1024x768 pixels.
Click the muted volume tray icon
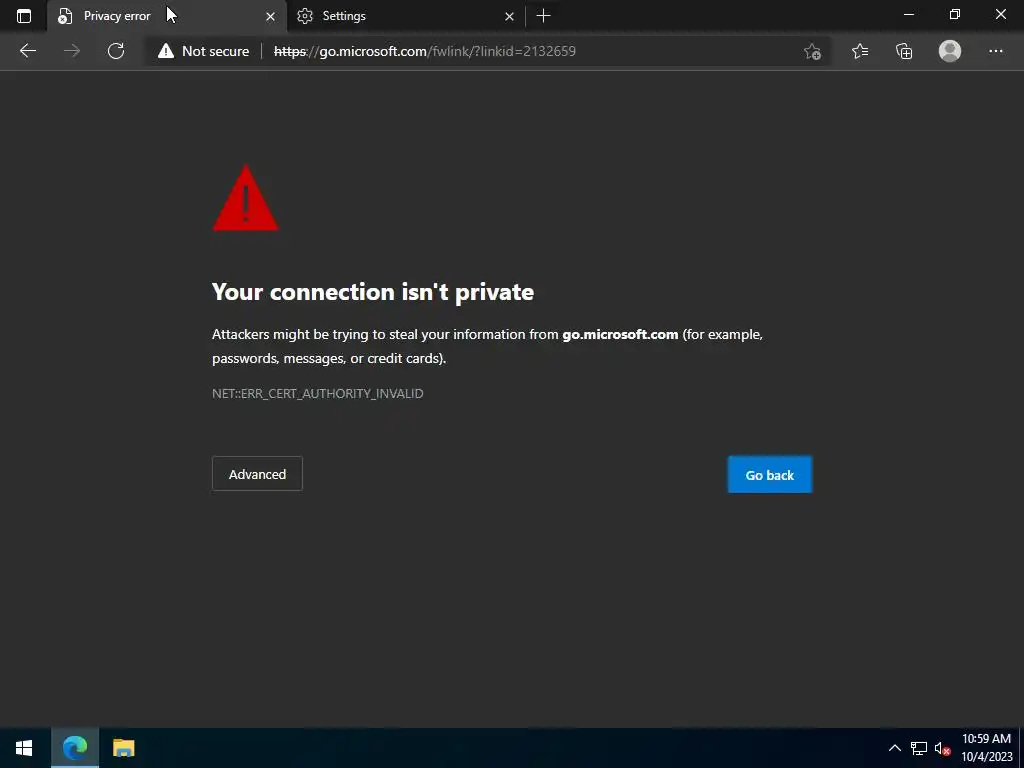tap(942, 748)
